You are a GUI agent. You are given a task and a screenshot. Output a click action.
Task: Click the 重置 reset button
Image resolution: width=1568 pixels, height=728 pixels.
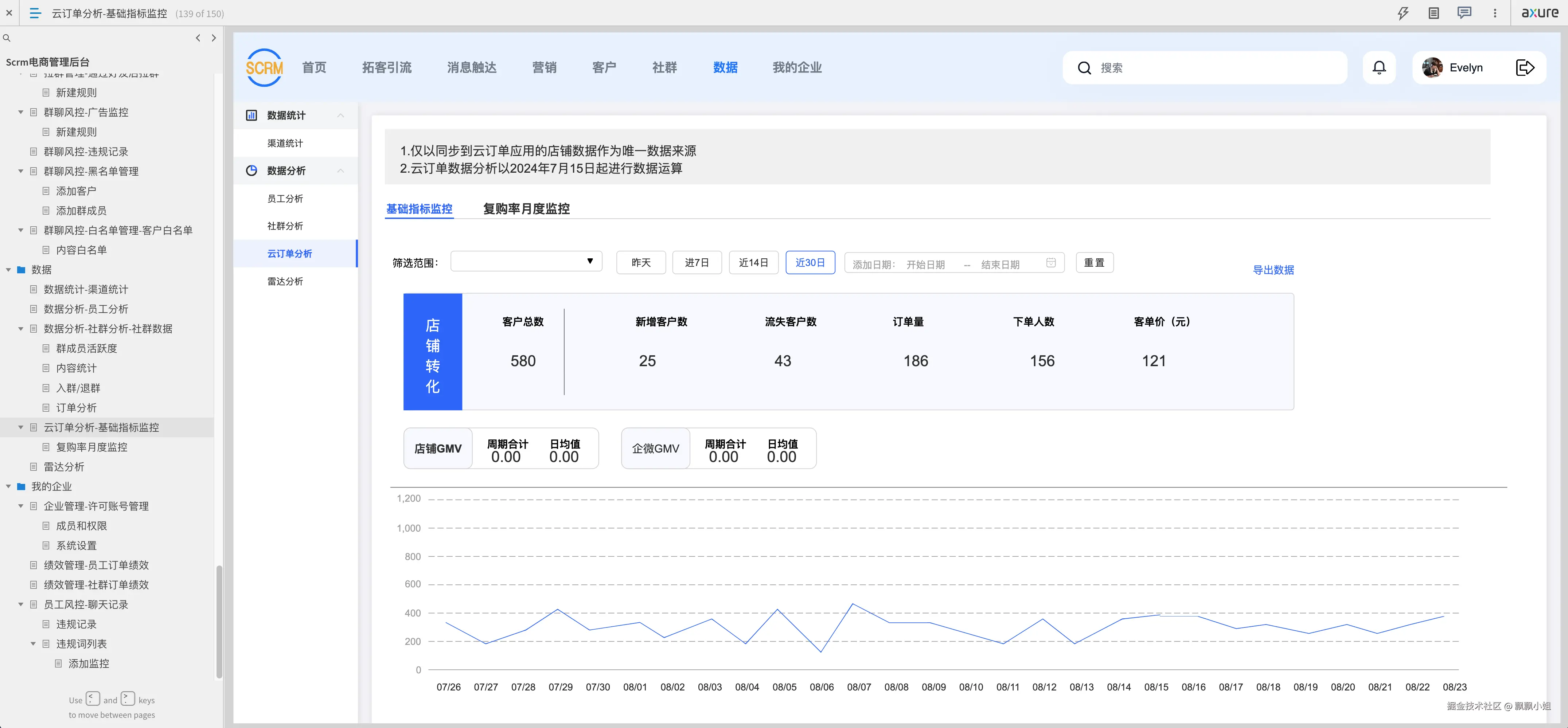pyautogui.click(x=1095, y=262)
